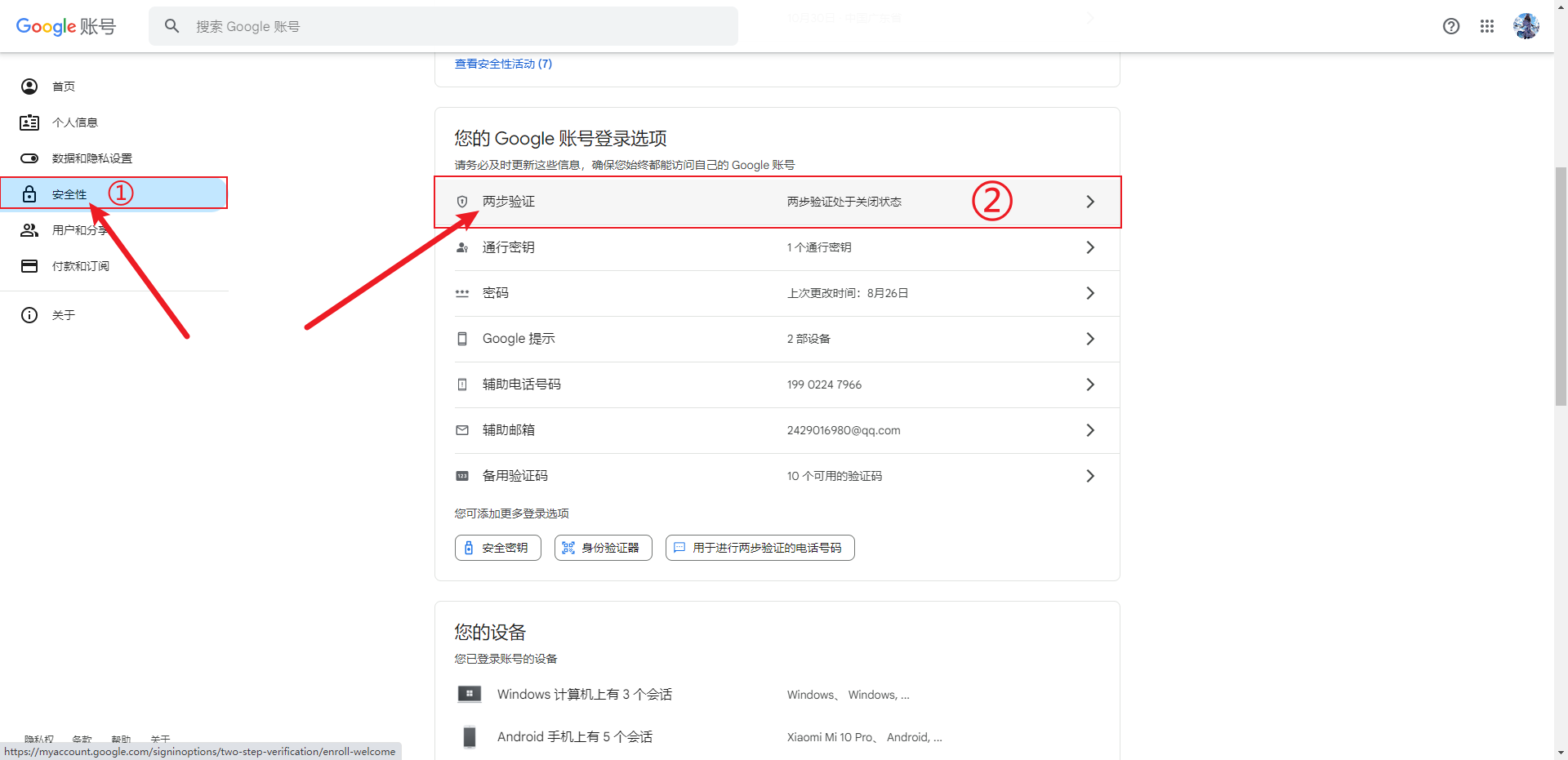Image resolution: width=1568 pixels, height=760 pixels.
Task: Focus the 搜索 Google 账号 search field
Action: [x=443, y=26]
